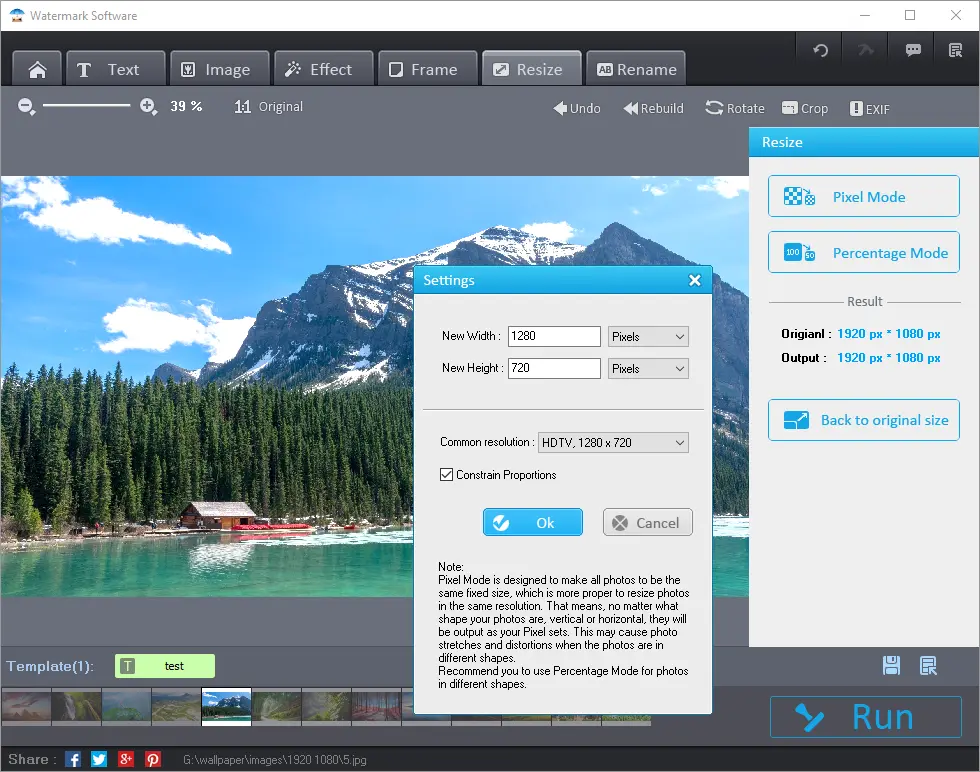Open the Rename tab

pos(636,69)
